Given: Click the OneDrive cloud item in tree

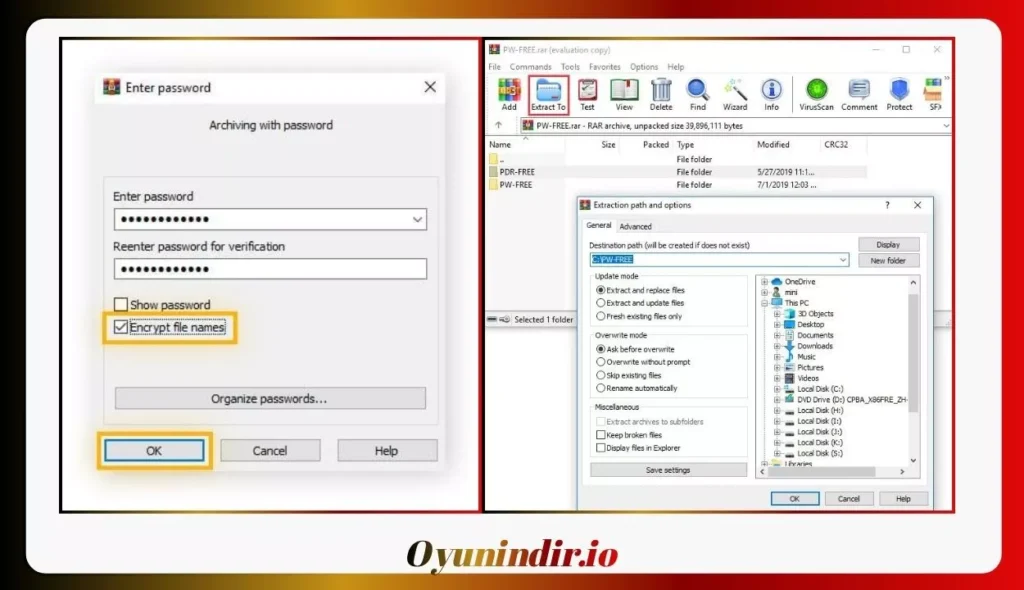Looking at the screenshot, I should click(793, 282).
